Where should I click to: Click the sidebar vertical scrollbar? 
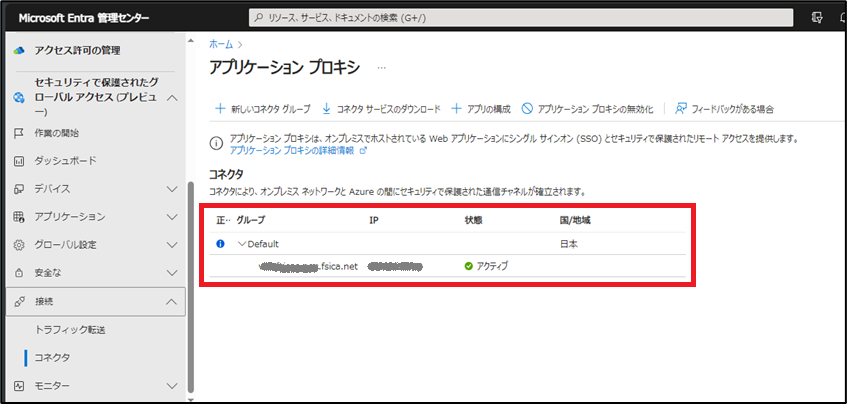189,289
